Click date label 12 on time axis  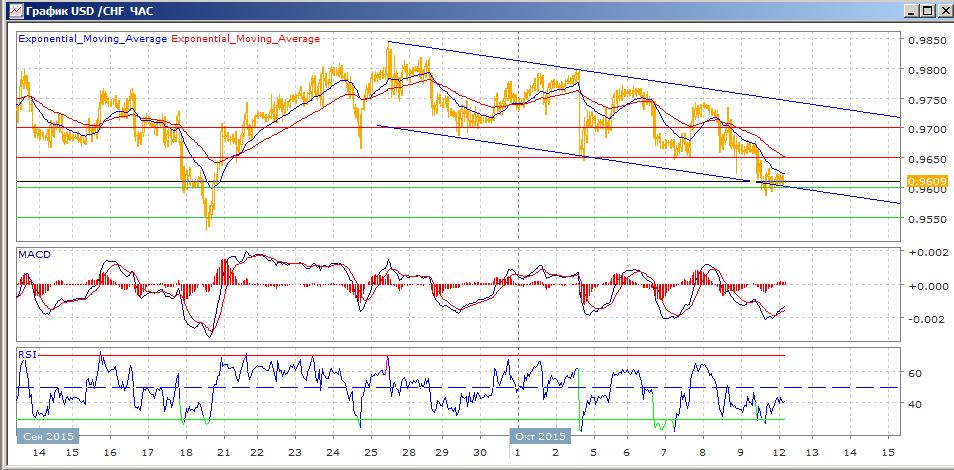[x=779, y=453]
